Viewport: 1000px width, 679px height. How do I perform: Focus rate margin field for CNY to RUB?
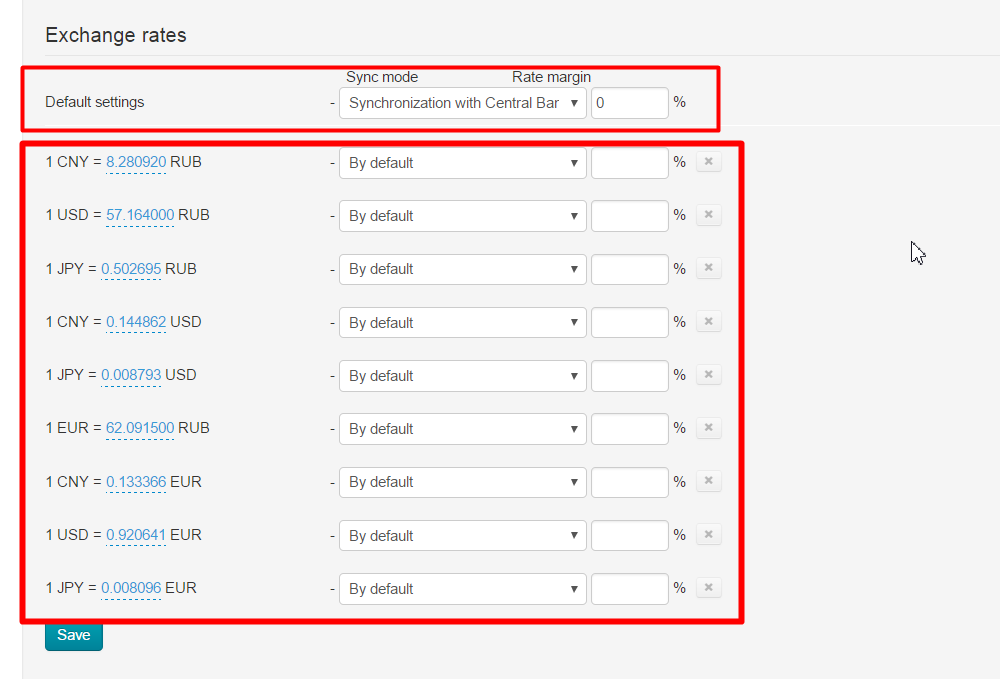click(629, 163)
